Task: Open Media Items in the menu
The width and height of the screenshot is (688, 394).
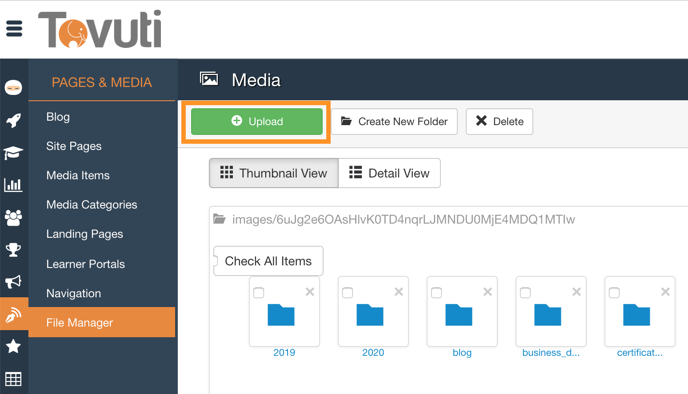Action: [78, 176]
